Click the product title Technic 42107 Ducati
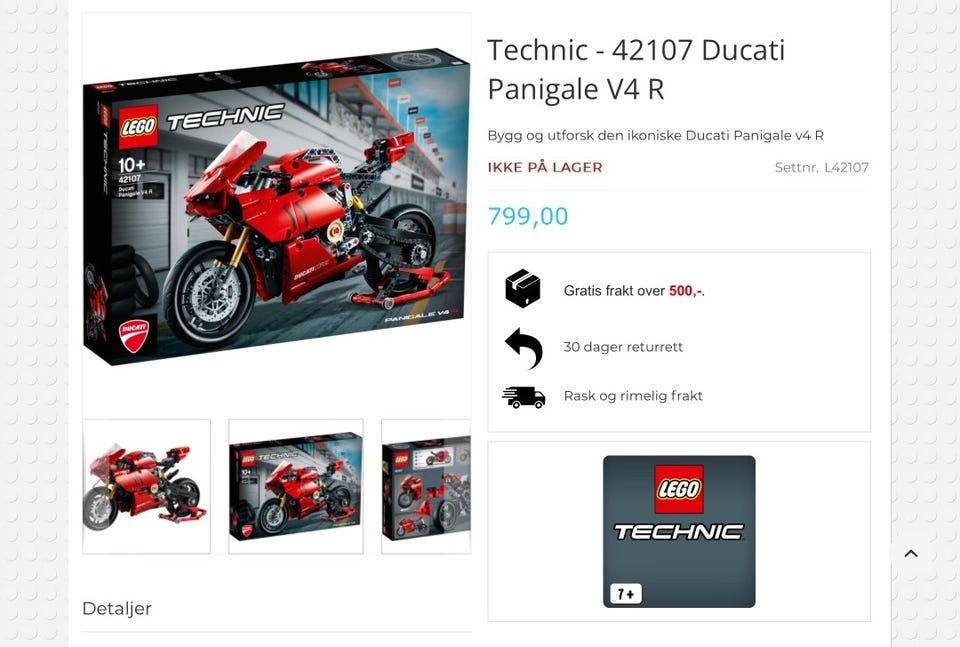 click(636, 69)
